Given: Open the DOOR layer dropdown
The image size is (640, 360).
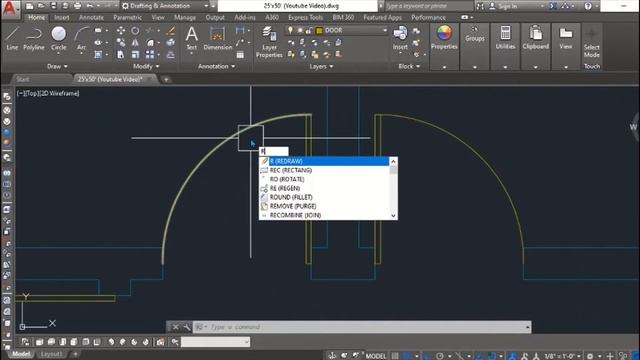Looking at the screenshot, I should coord(384,30).
